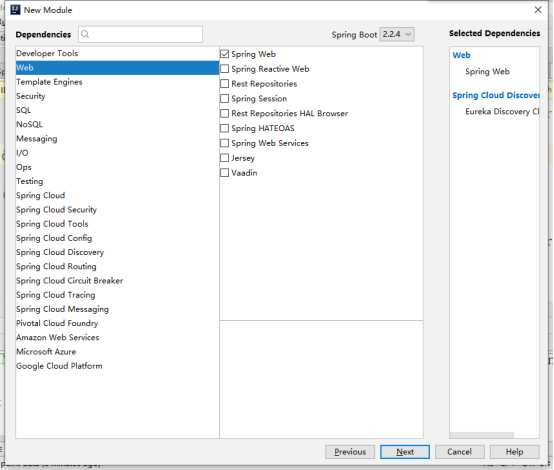Select the Jersey checkbox
Image resolution: width=554 pixels, height=470 pixels.
(x=224, y=158)
